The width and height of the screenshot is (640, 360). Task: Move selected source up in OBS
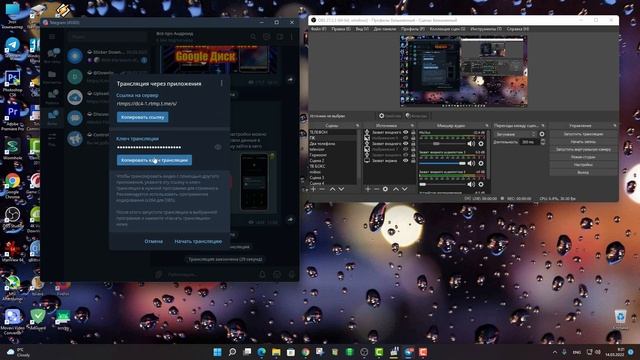click(x=396, y=189)
